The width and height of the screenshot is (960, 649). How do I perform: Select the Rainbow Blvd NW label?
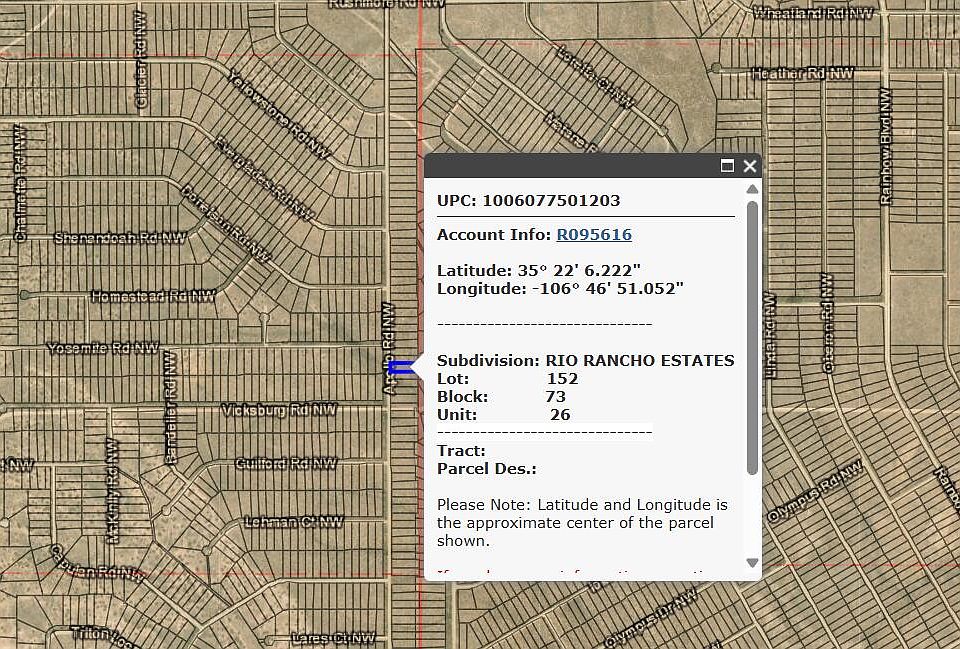[885, 146]
